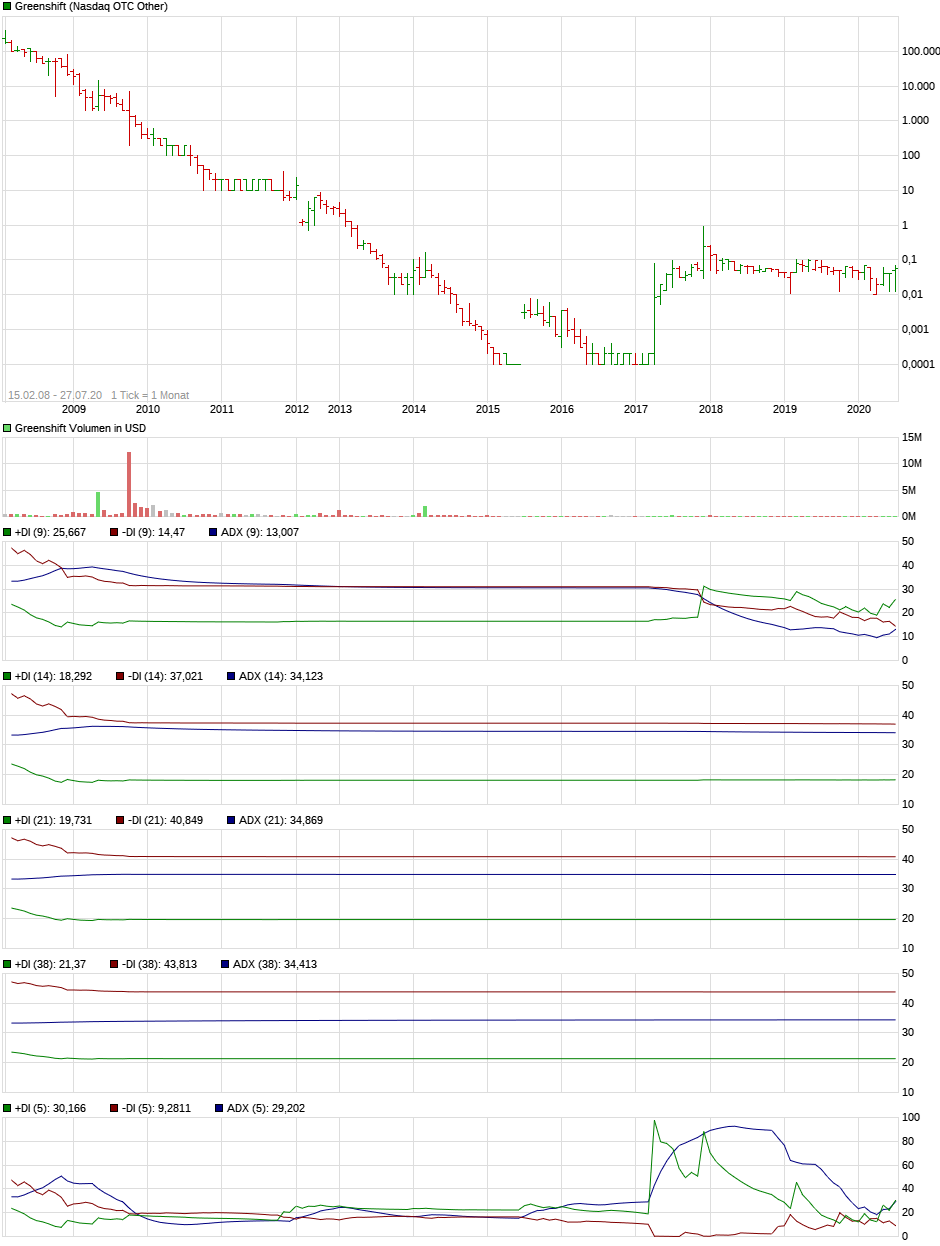Click the 2015 year label on the time axis
940x1246 pixels.
pyautogui.click(x=488, y=409)
